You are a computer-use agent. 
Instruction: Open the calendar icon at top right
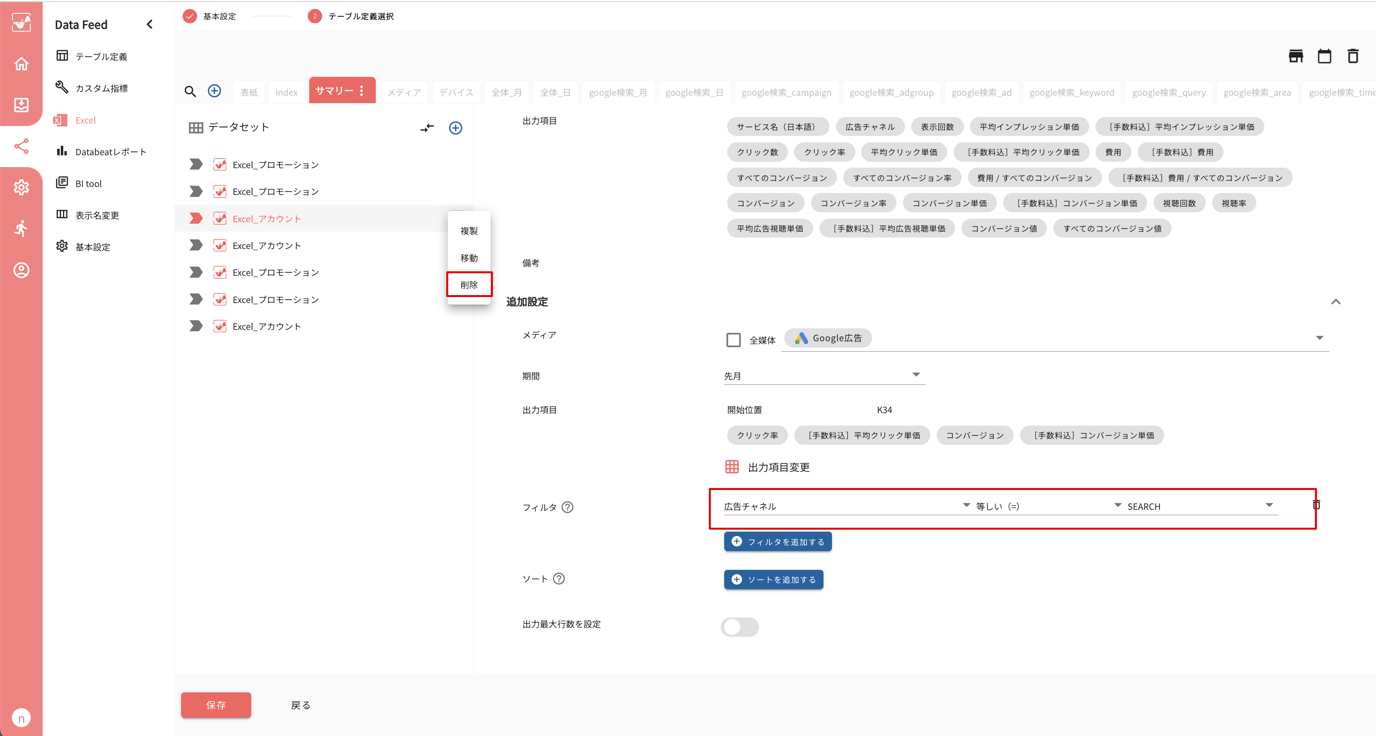(x=1324, y=57)
